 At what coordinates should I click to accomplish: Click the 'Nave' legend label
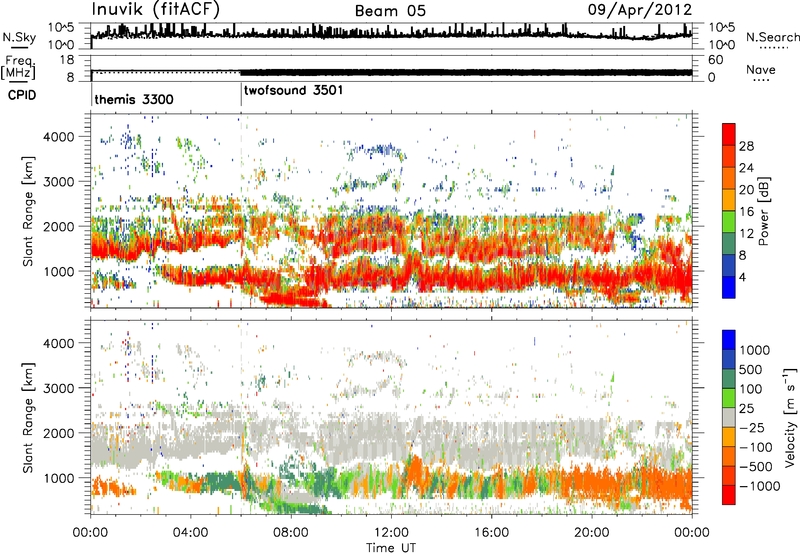click(761, 69)
